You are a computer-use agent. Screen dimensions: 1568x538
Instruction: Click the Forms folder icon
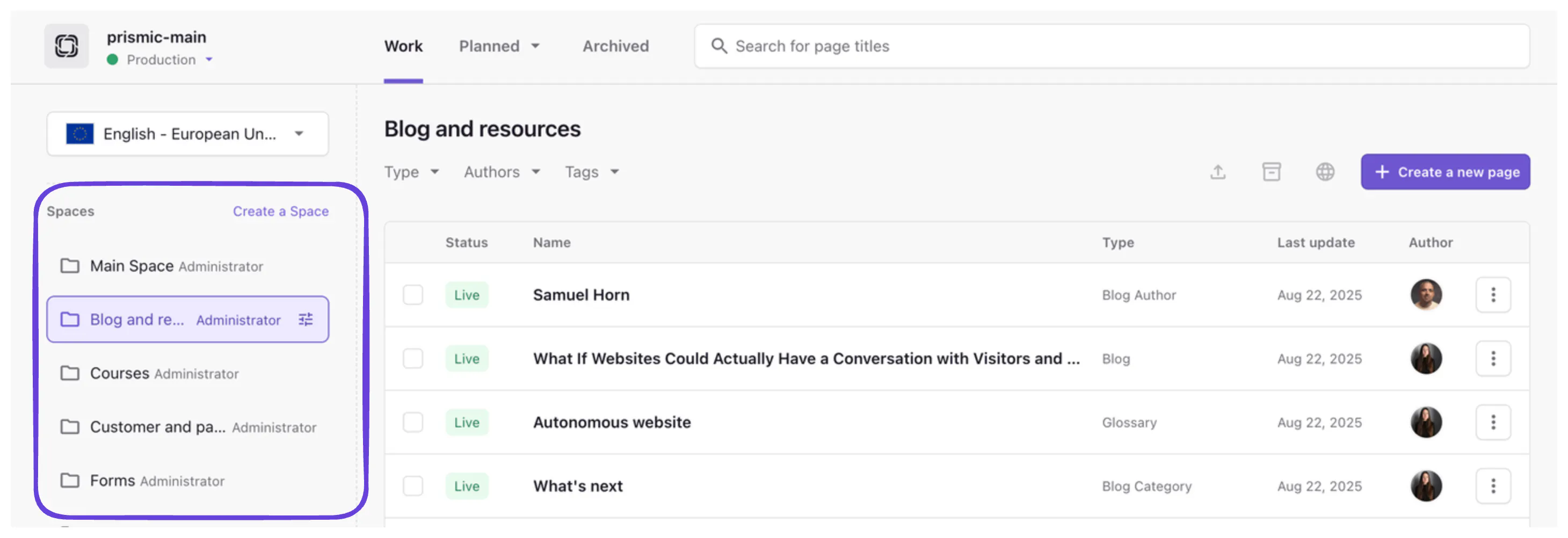point(70,480)
